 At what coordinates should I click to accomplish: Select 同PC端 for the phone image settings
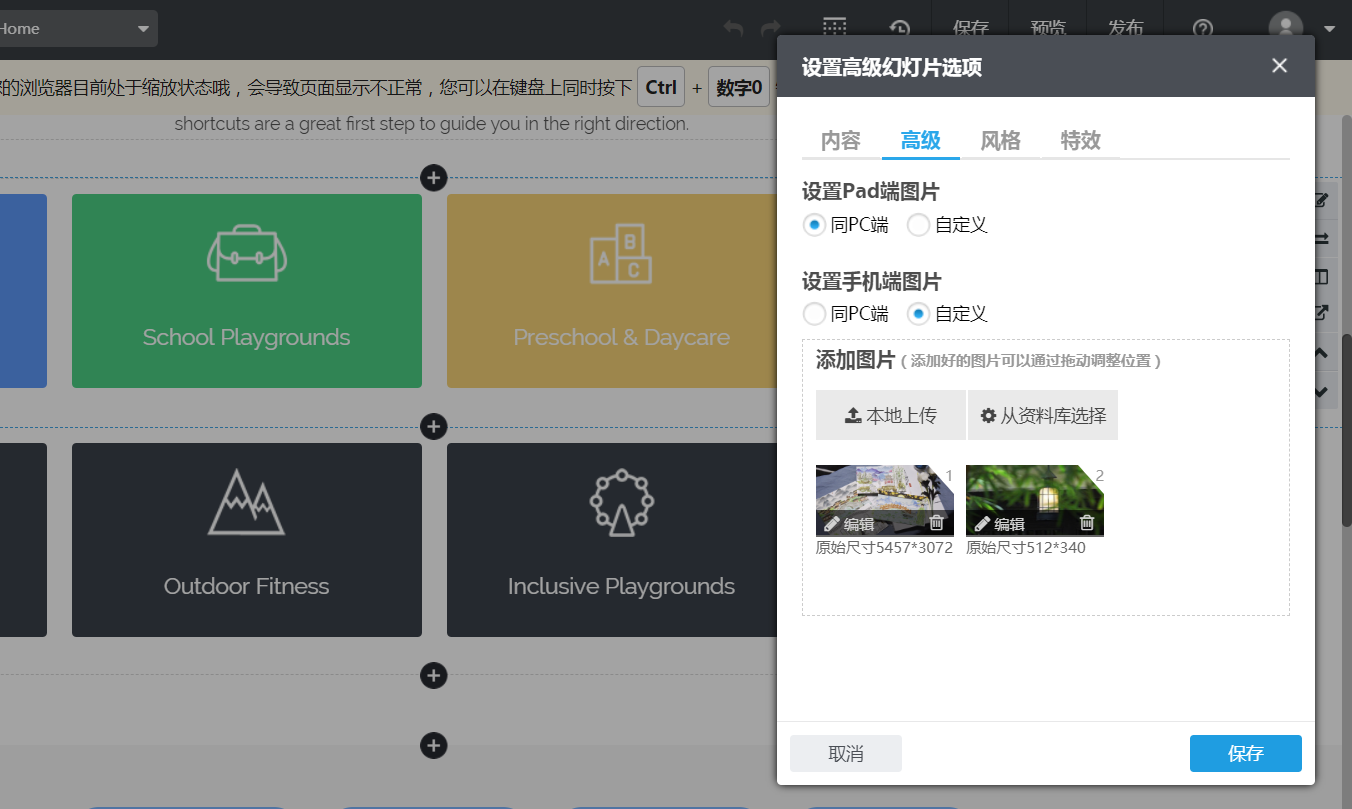click(814, 313)
